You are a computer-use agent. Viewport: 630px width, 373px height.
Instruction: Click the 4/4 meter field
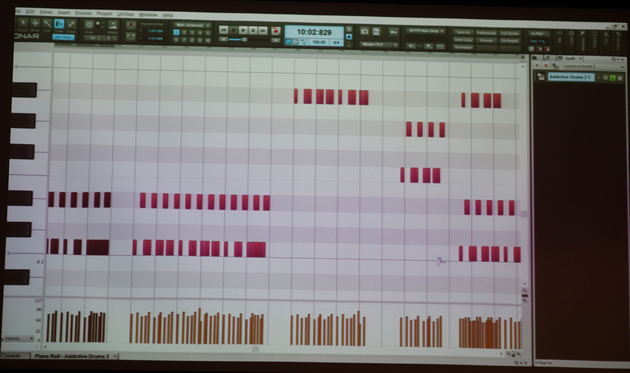[x=336, y=42]
